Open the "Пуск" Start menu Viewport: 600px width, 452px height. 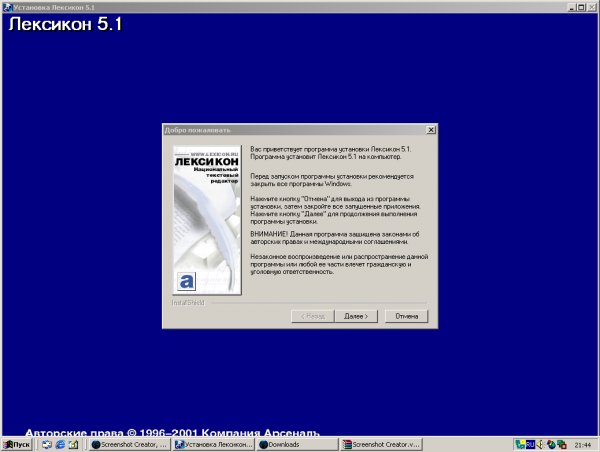tap(17, 444)
